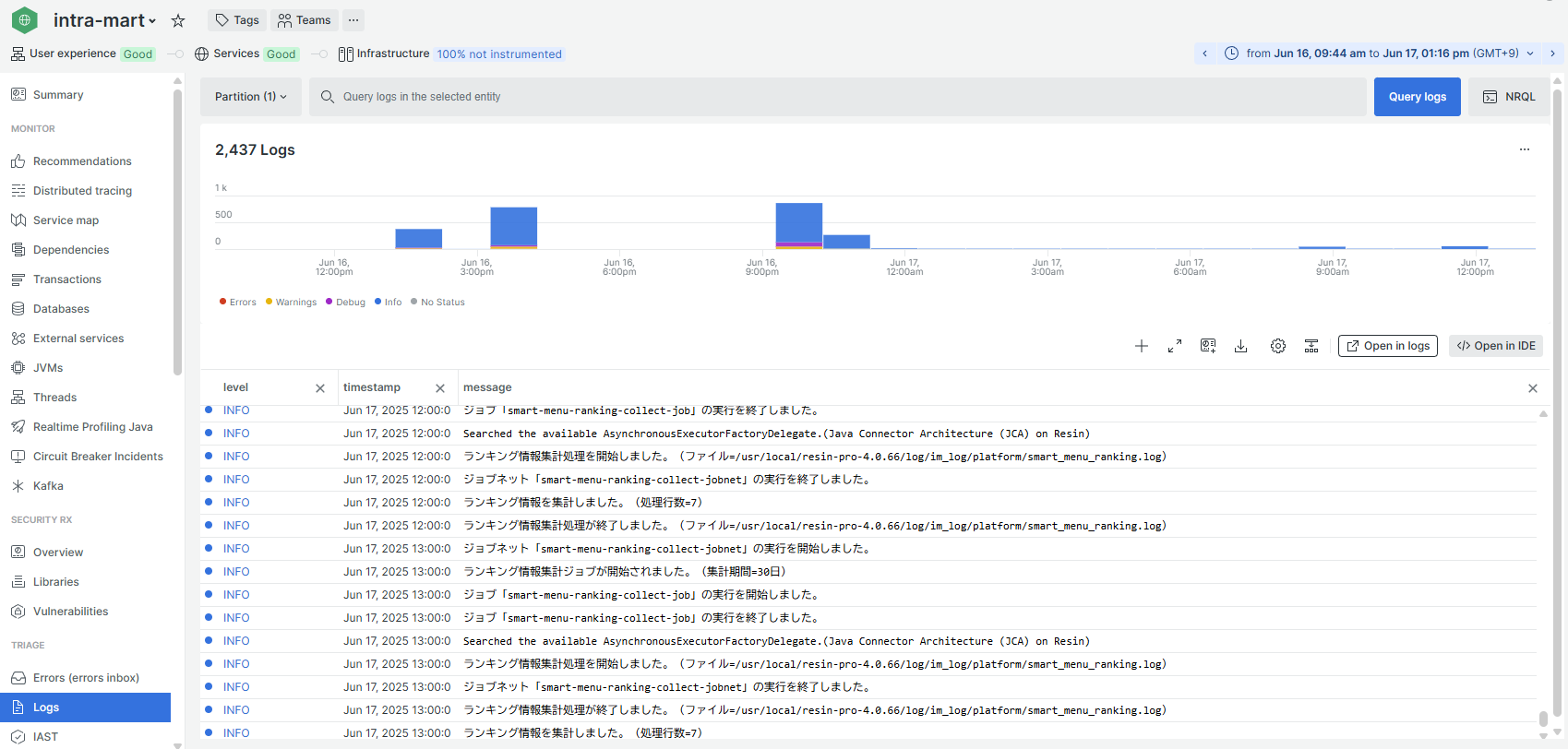Screen dimensions: 1568x749
Task: Click the Security Overview sidebar icon
Action: pyautogui.click(x=18, y=553)
